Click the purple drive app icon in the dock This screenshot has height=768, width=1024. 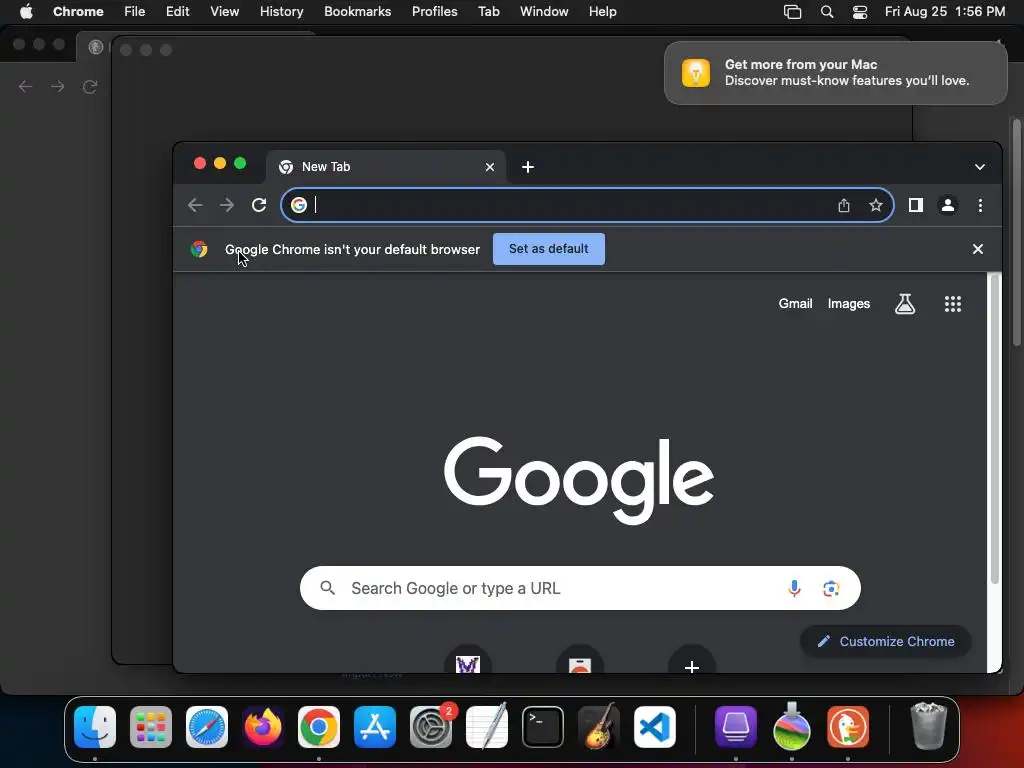click(736, 727)
